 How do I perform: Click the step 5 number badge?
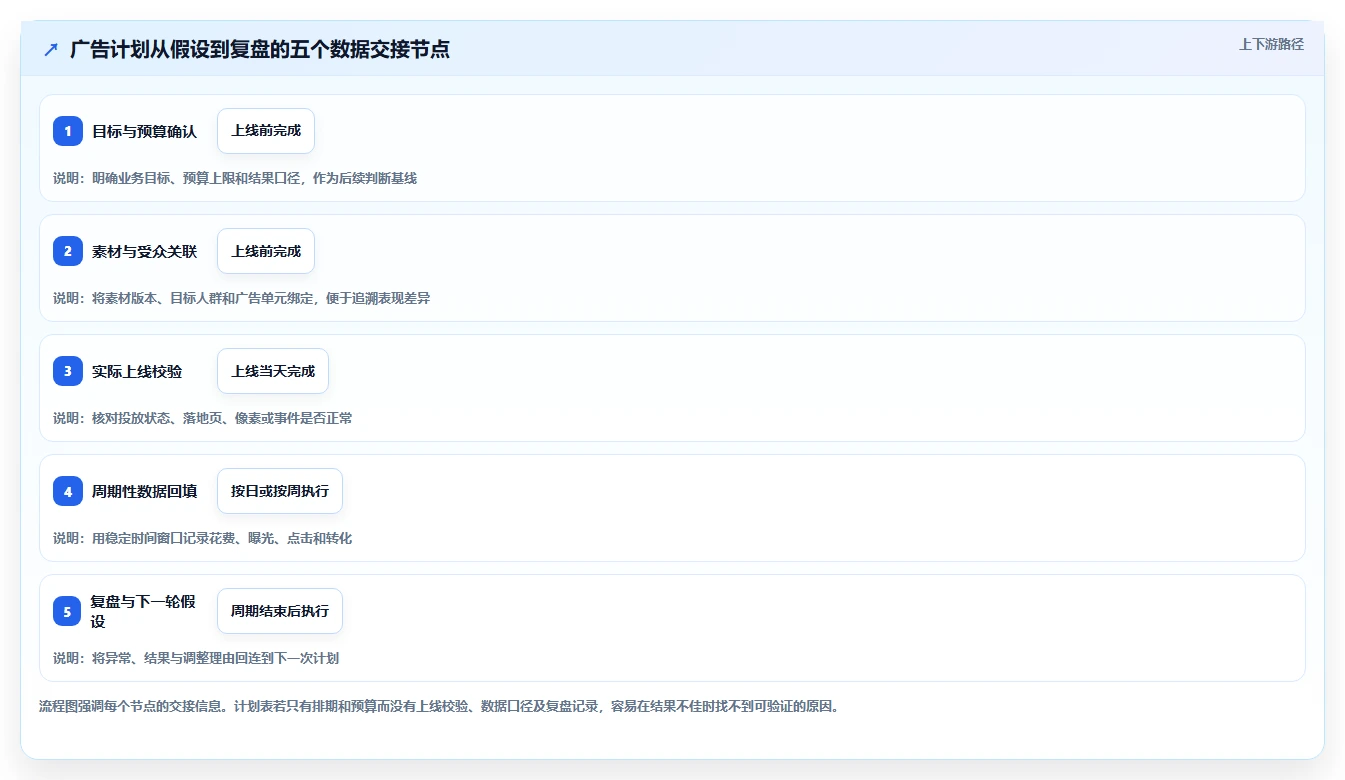(x=68, y=611)
